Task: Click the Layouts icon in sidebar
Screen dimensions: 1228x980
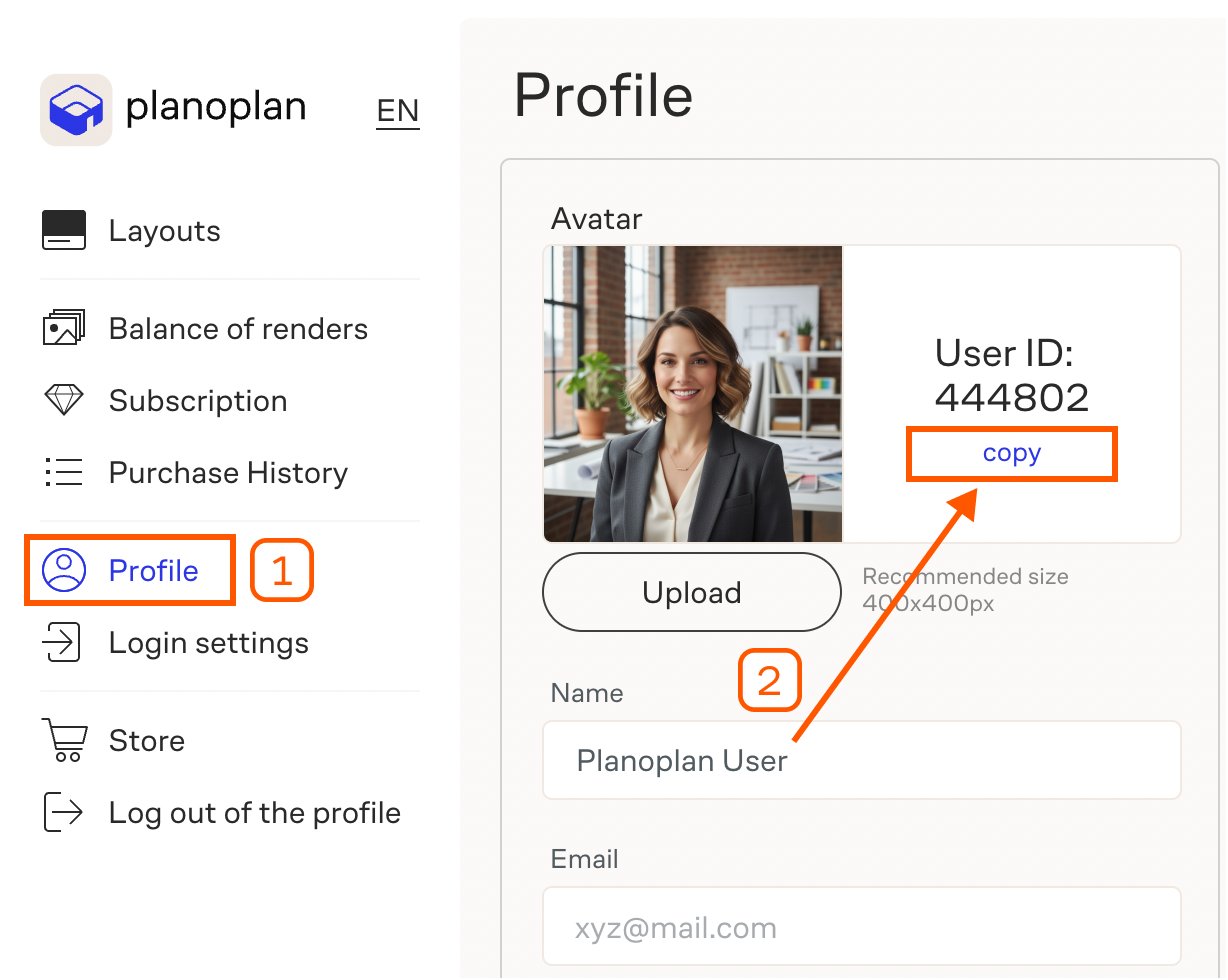Action: pos(64,231)
